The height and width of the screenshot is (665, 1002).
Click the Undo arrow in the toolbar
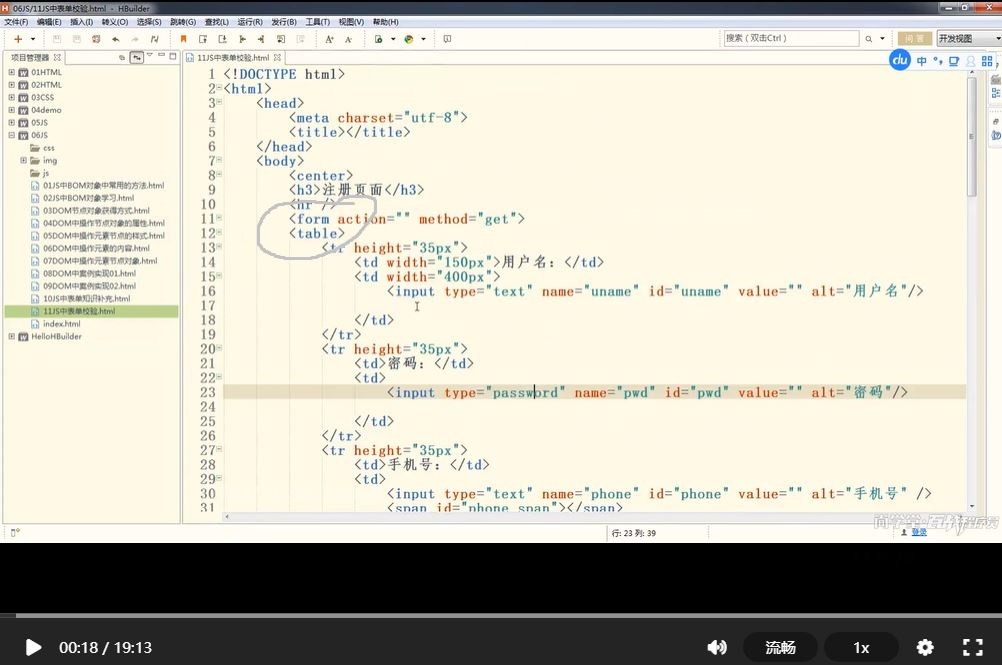click(x=116, y=39)
